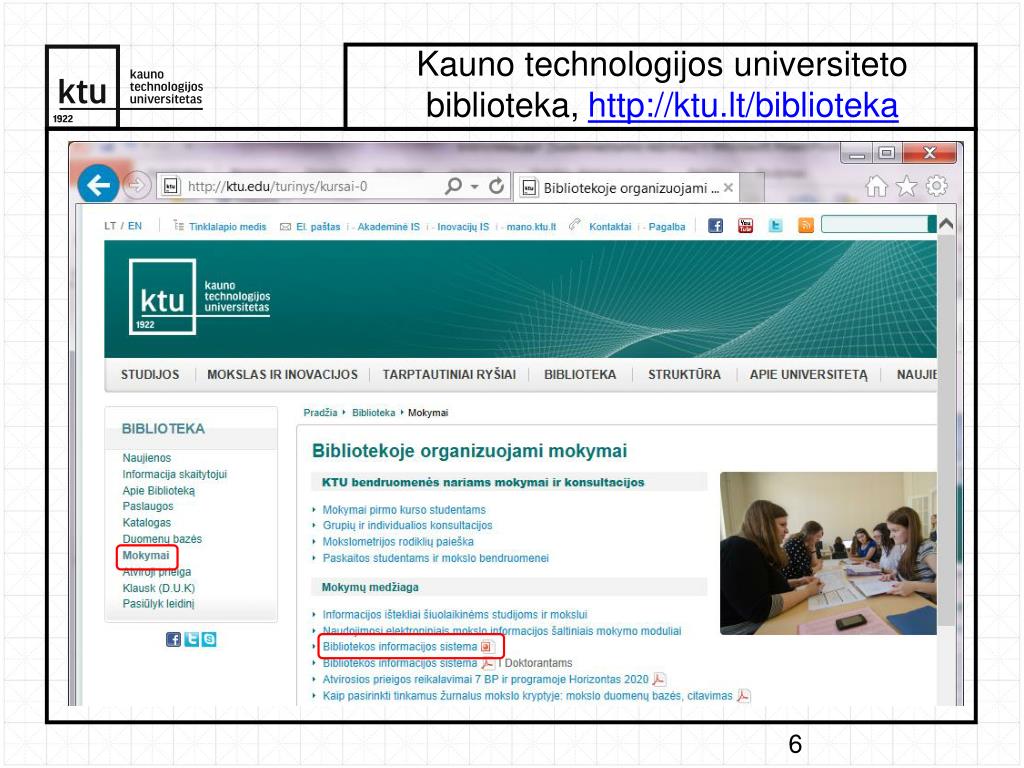Close the Bibliotekoje organizuojami tab
Screen dimensions: 1024x768
point(728,188)
